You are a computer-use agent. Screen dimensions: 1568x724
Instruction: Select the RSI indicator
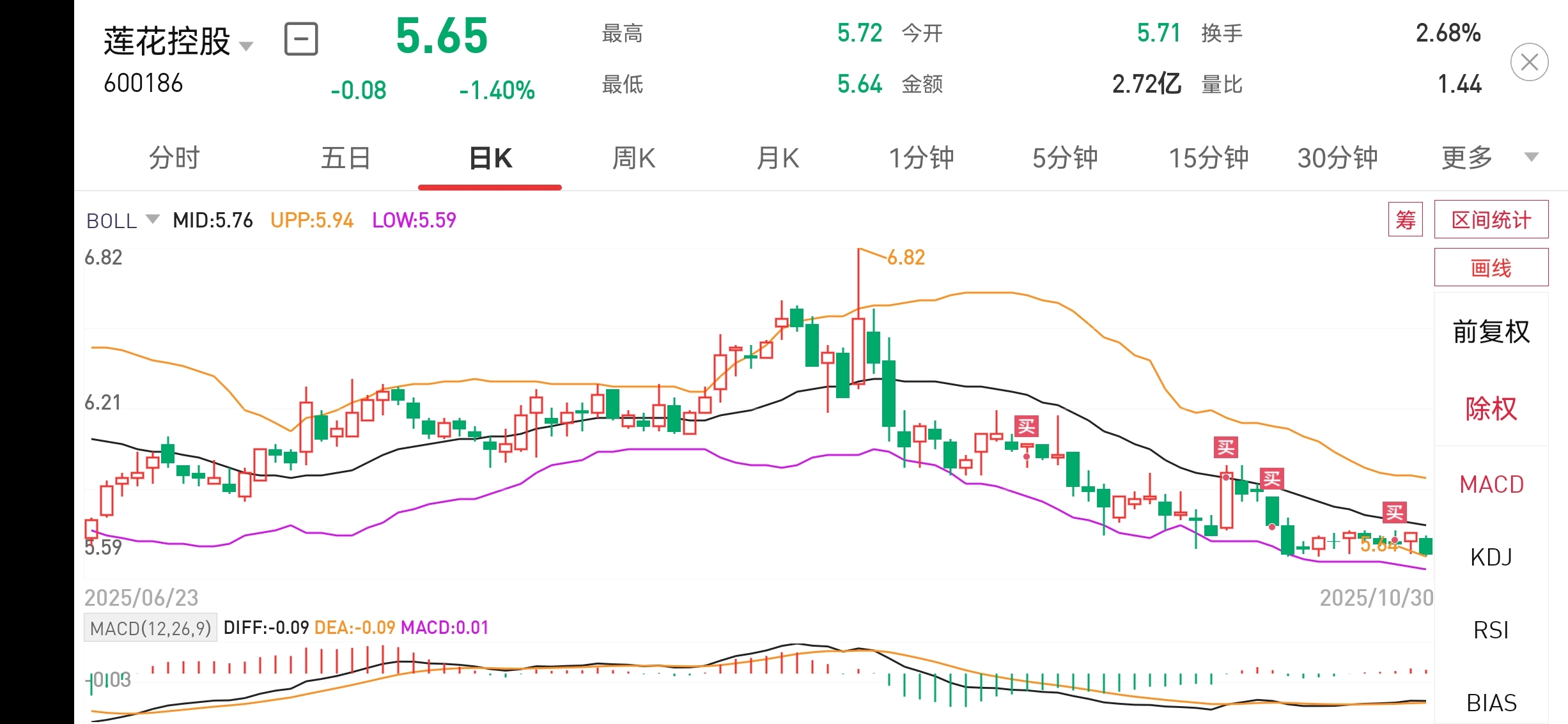pos(1491,630)
